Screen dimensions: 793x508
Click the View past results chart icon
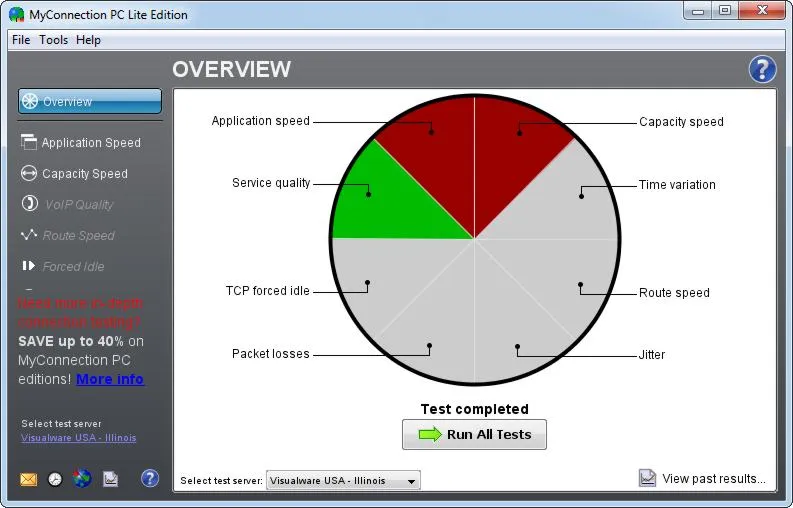647,478
